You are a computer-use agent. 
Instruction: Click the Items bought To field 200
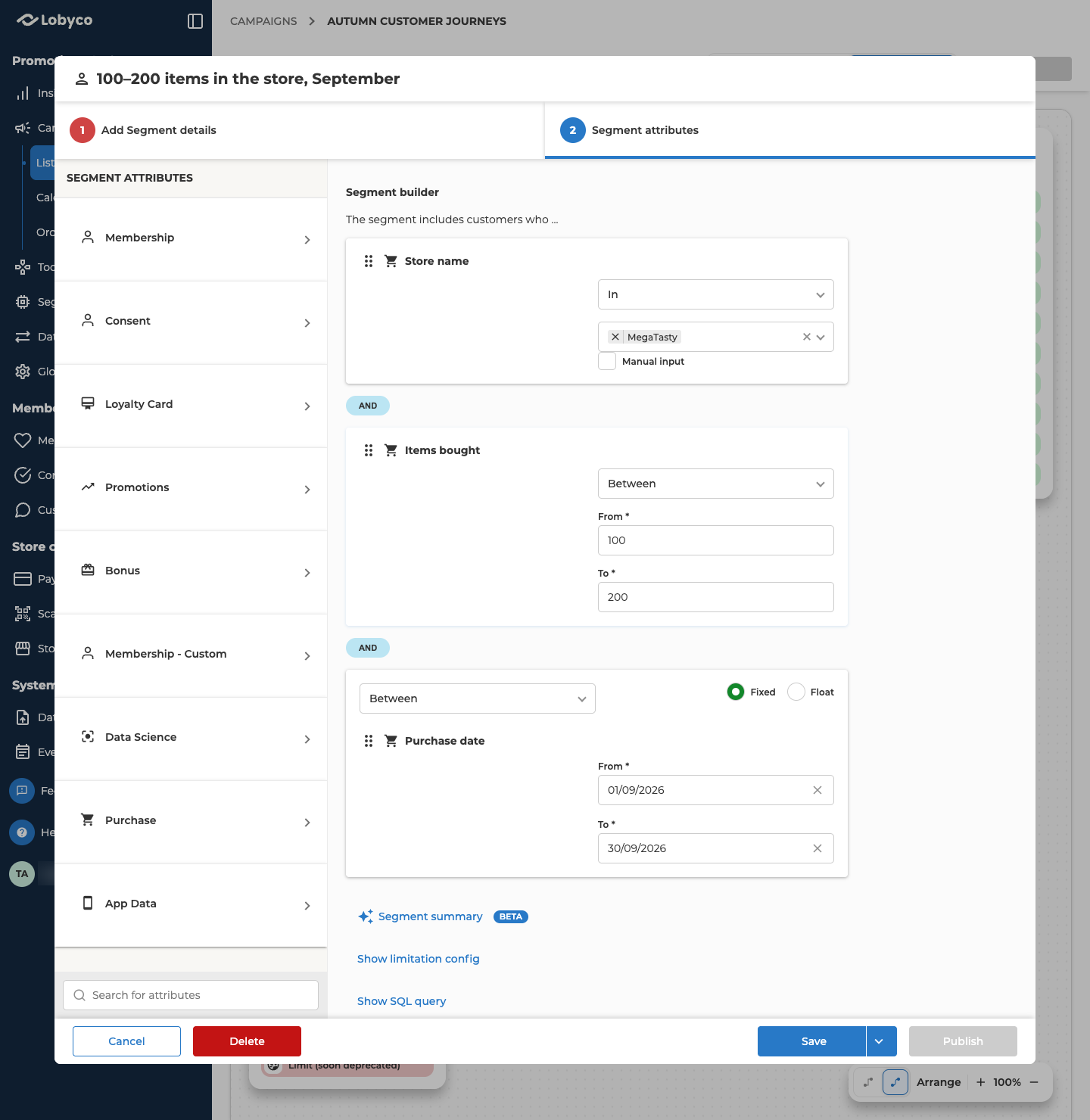coord(716,597)
